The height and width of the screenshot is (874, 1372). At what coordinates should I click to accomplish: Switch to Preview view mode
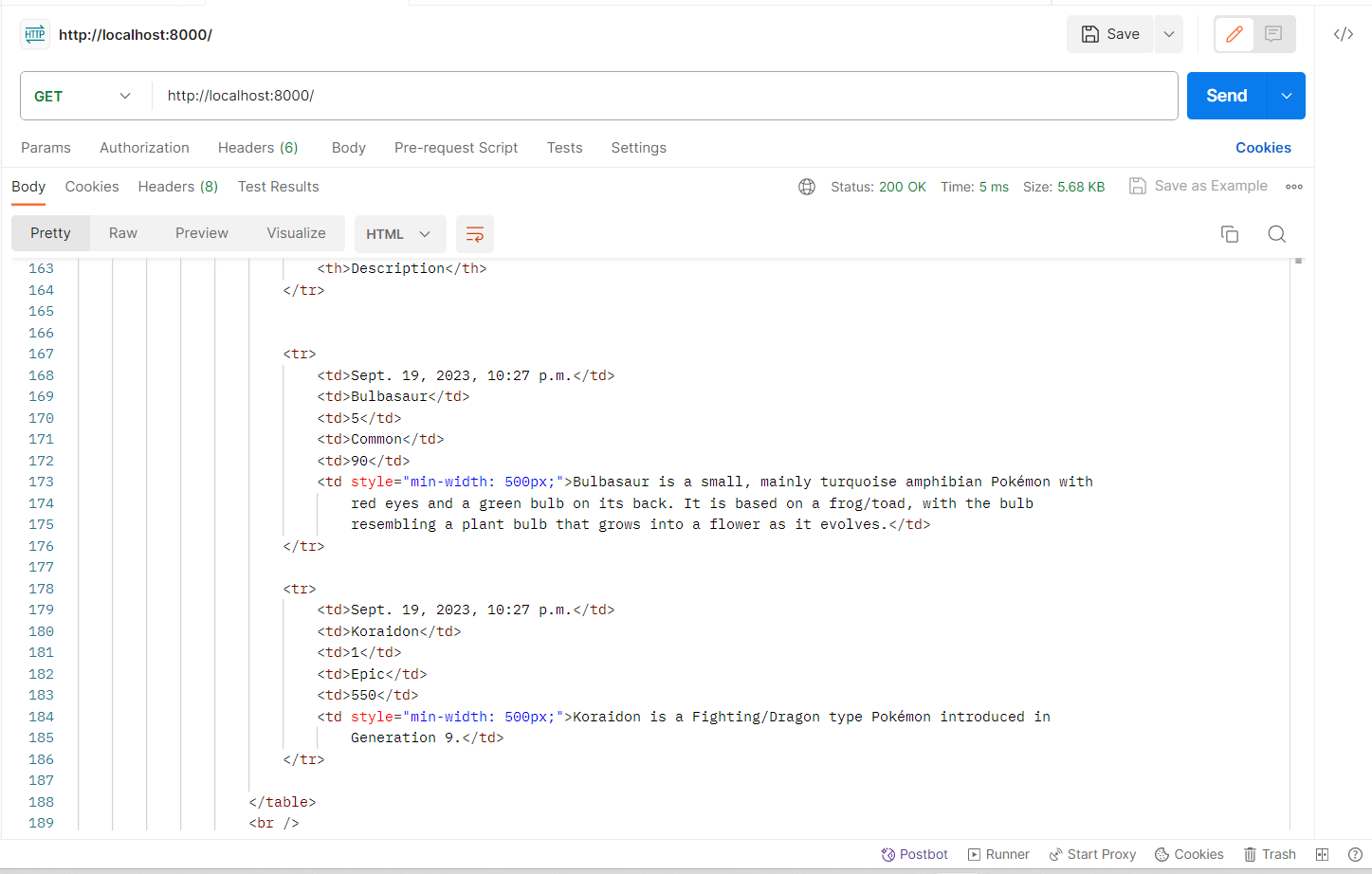point(202,233)
